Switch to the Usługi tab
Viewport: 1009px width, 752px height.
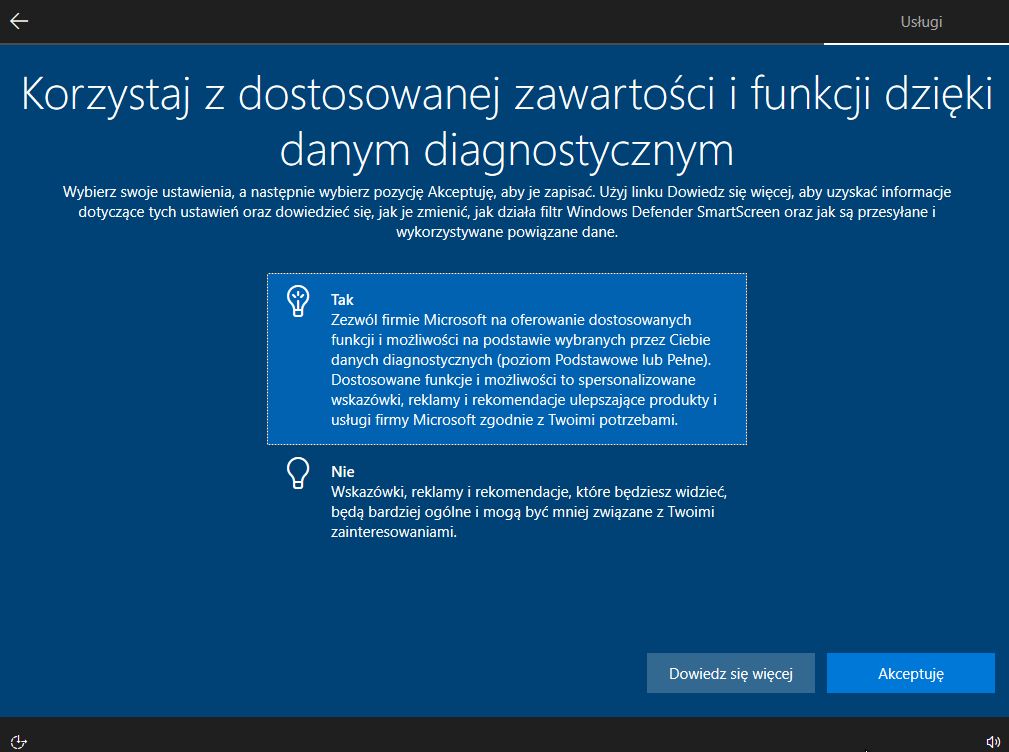coord(921,22)
